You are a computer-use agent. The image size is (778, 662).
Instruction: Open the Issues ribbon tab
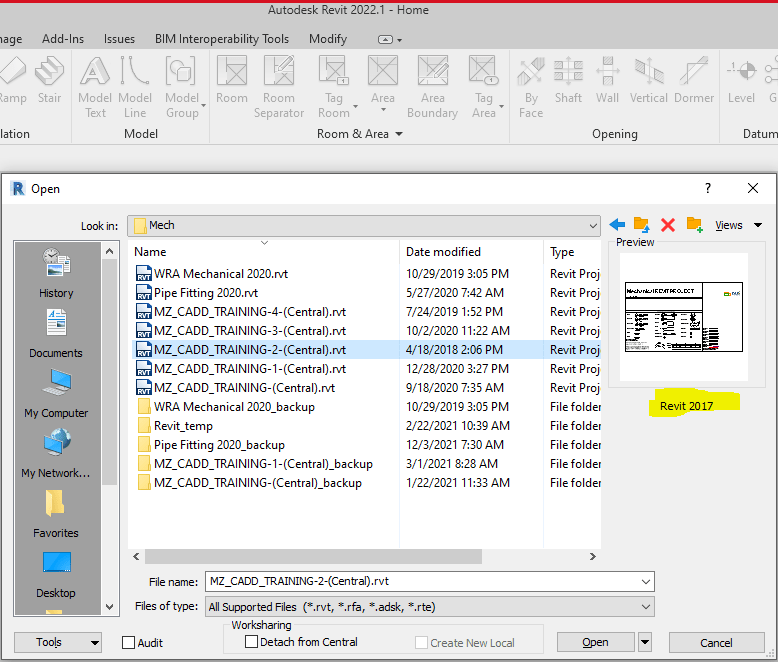click(119, 39)
